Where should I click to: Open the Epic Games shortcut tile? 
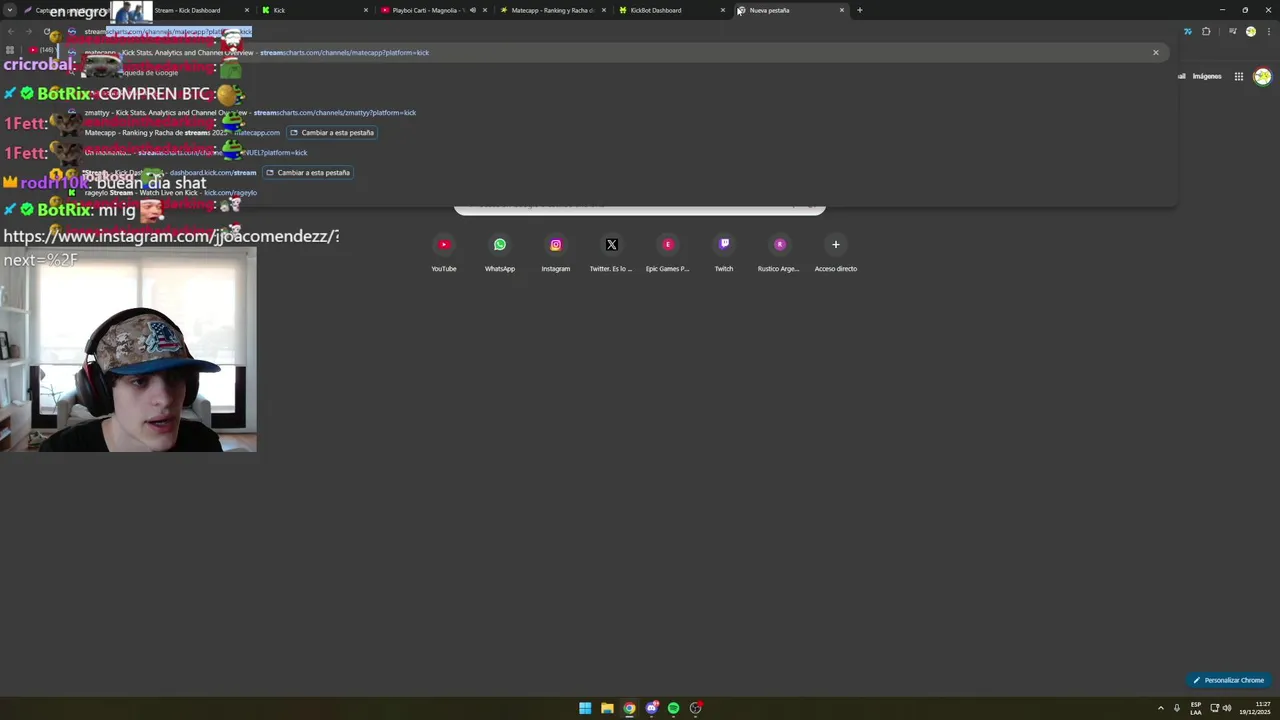(668, 253)
